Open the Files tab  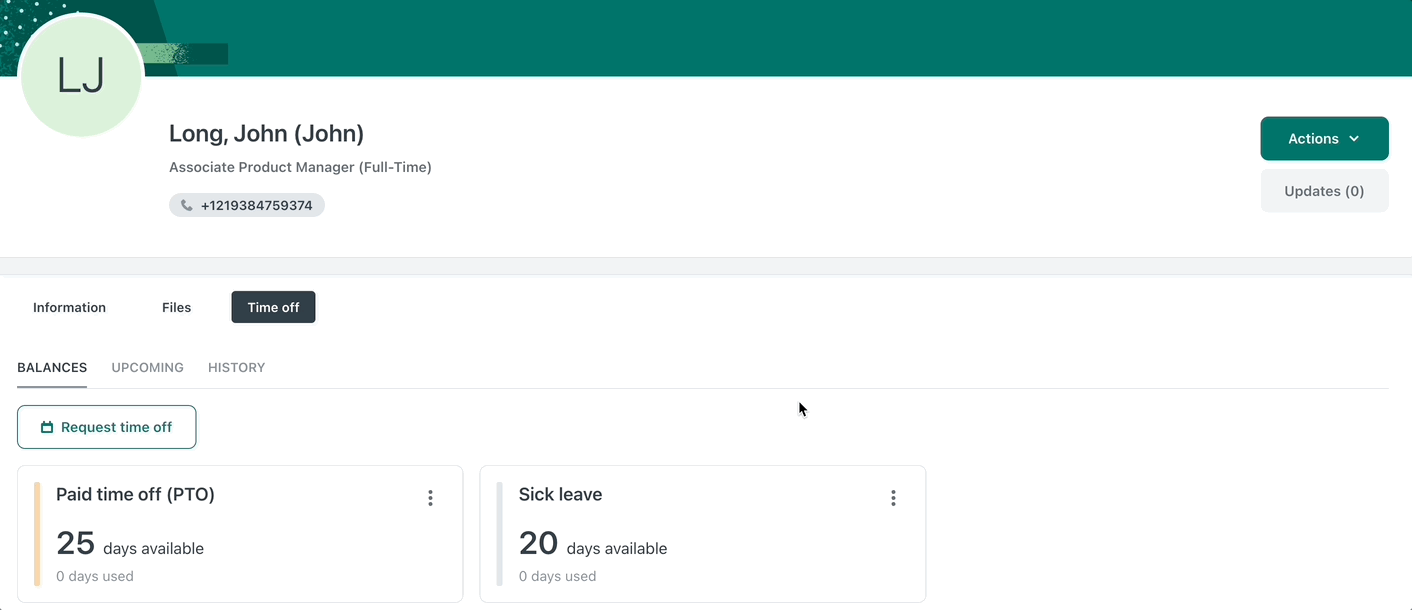coord(176,308)
